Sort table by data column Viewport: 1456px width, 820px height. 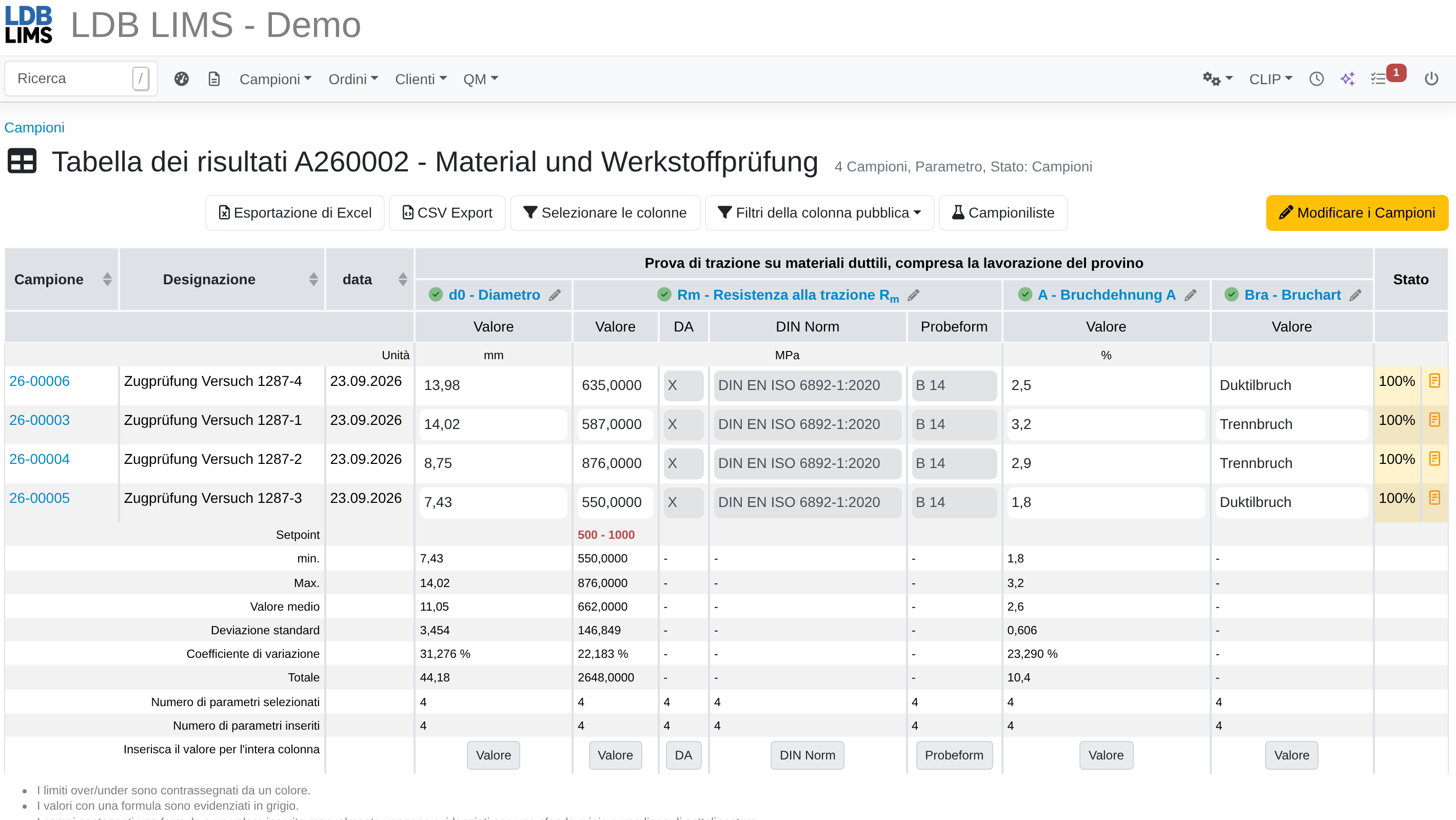402,279
